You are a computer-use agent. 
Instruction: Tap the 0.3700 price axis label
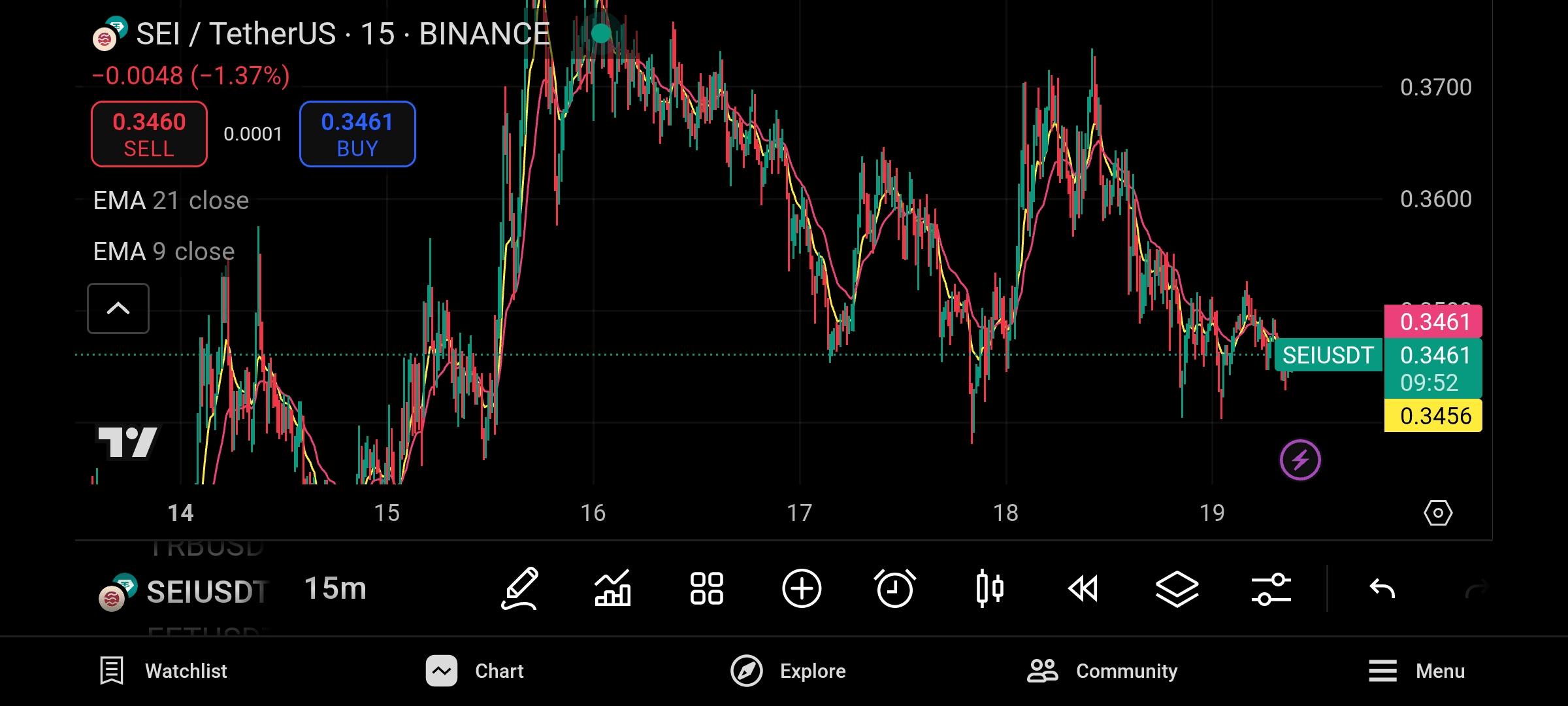[1436, 87]
